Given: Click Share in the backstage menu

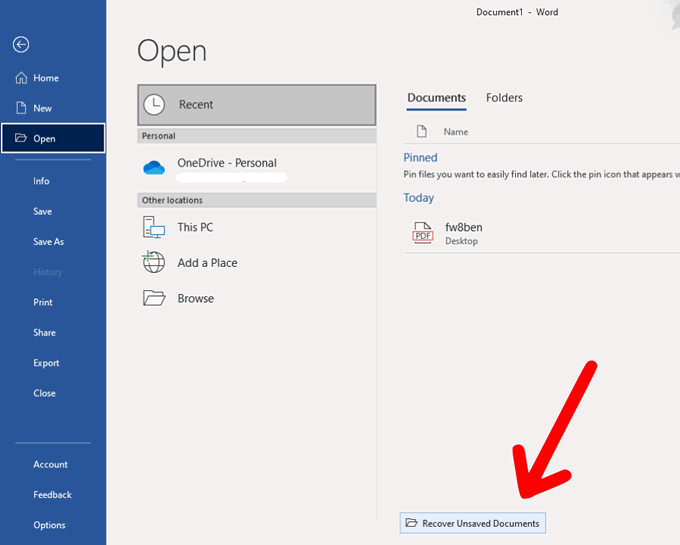Looking at the screenshot, I should [x=44, y=333].
